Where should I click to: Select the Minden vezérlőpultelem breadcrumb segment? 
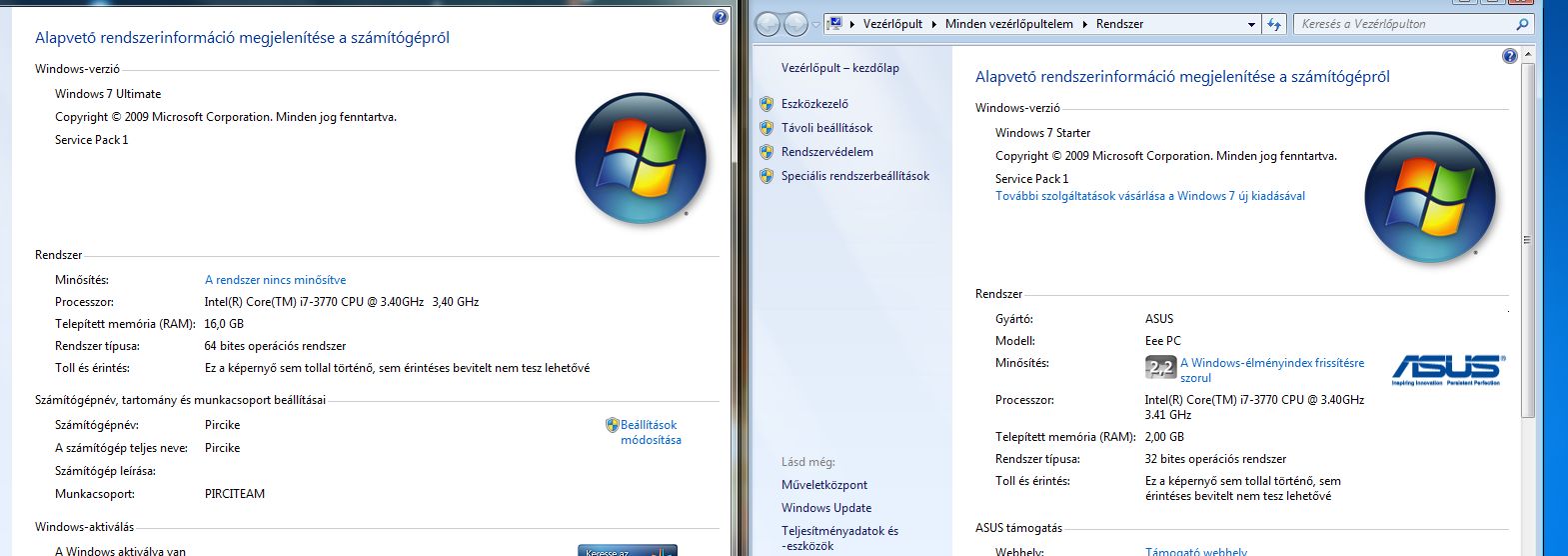(1008, 24)
